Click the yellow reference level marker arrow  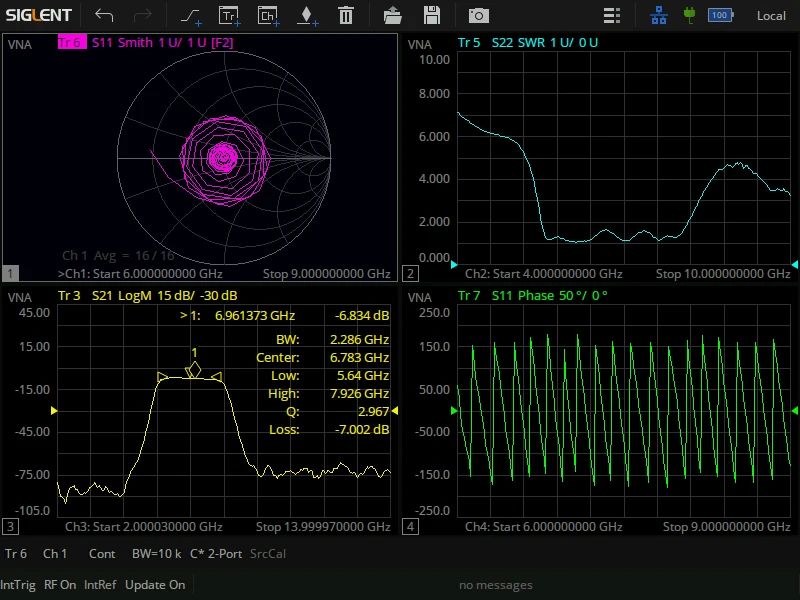[x=54, y=410]
